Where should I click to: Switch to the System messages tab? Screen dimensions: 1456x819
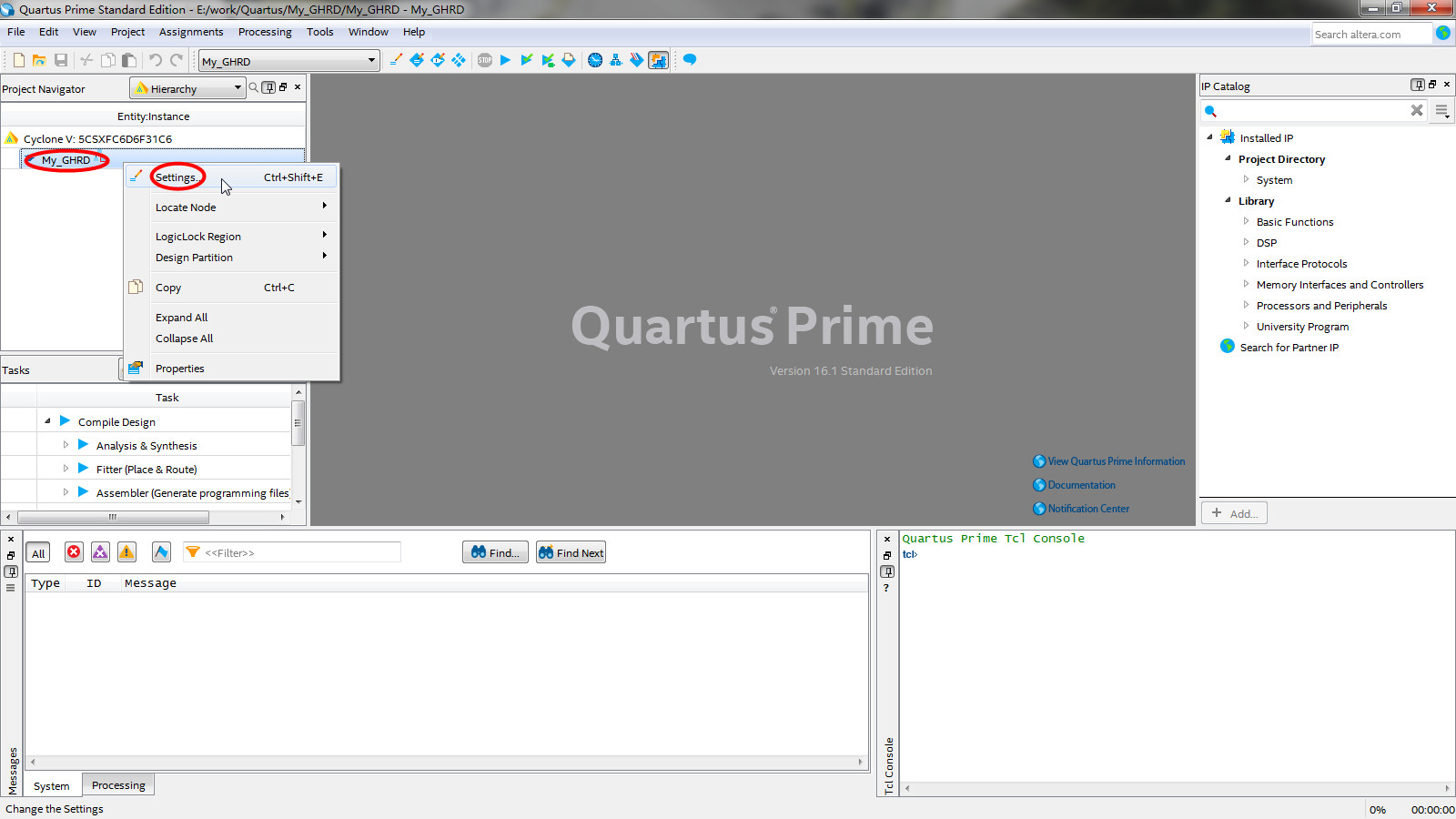(x=52, y=785)
